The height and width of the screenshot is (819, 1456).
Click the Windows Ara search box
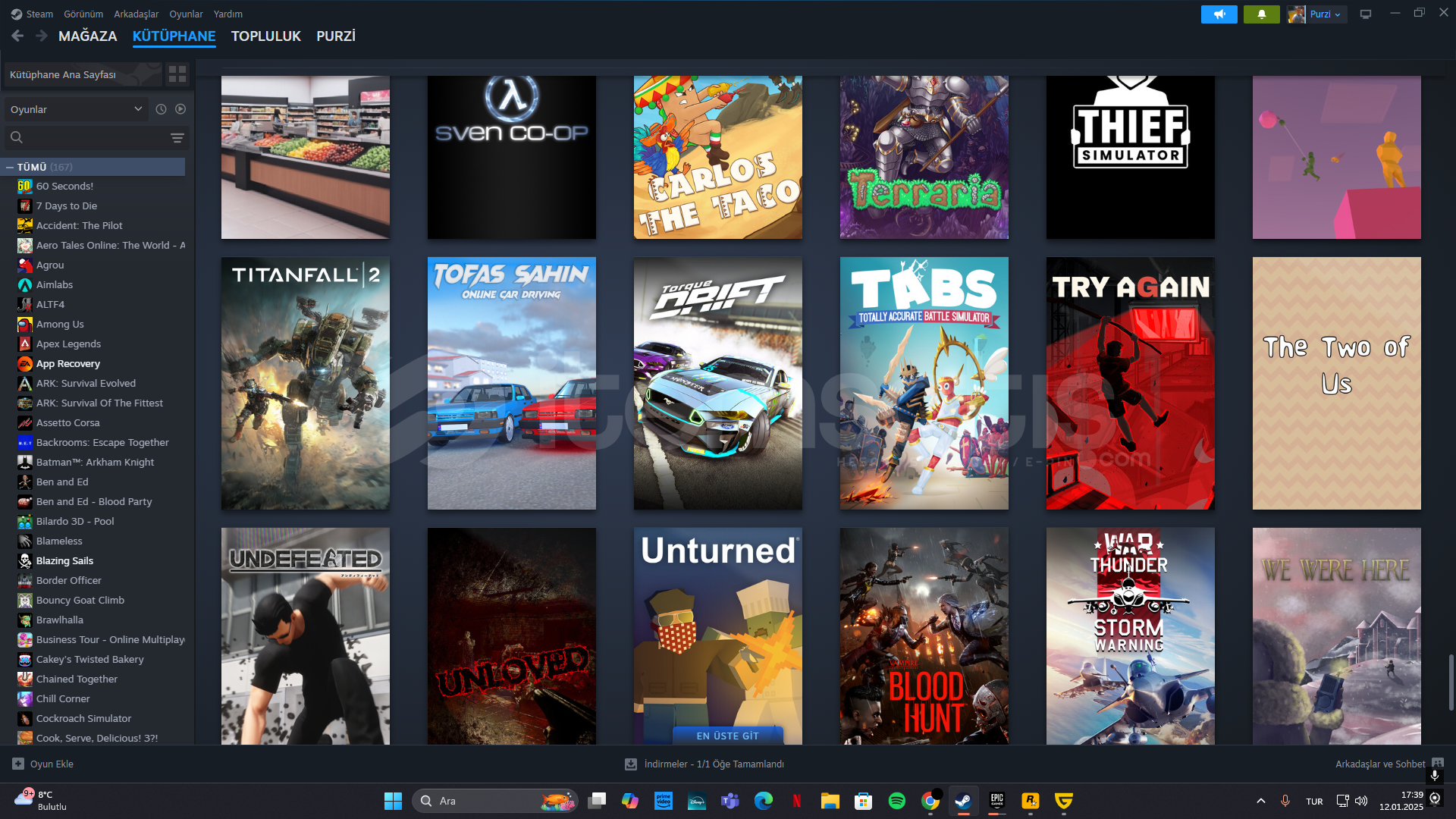click(495, 801)
